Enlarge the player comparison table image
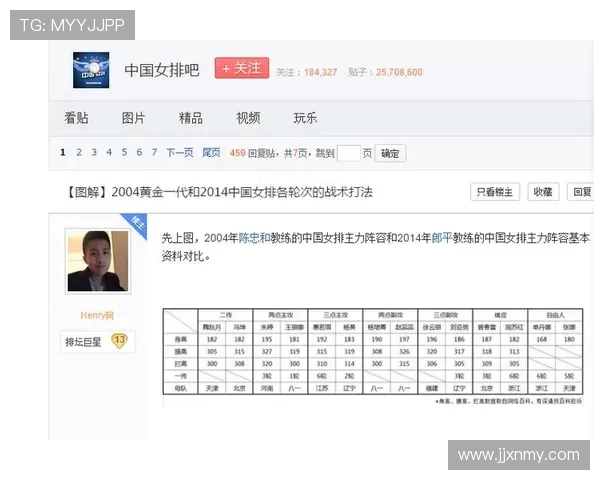This screenshot has height=480, width=600. click(x=373, y=351)
